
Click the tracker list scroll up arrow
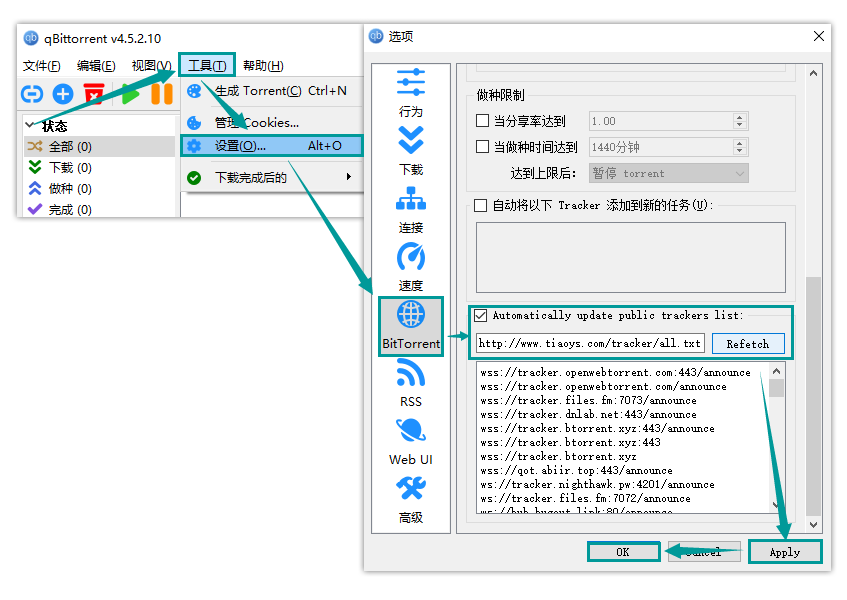coord(776,371)
